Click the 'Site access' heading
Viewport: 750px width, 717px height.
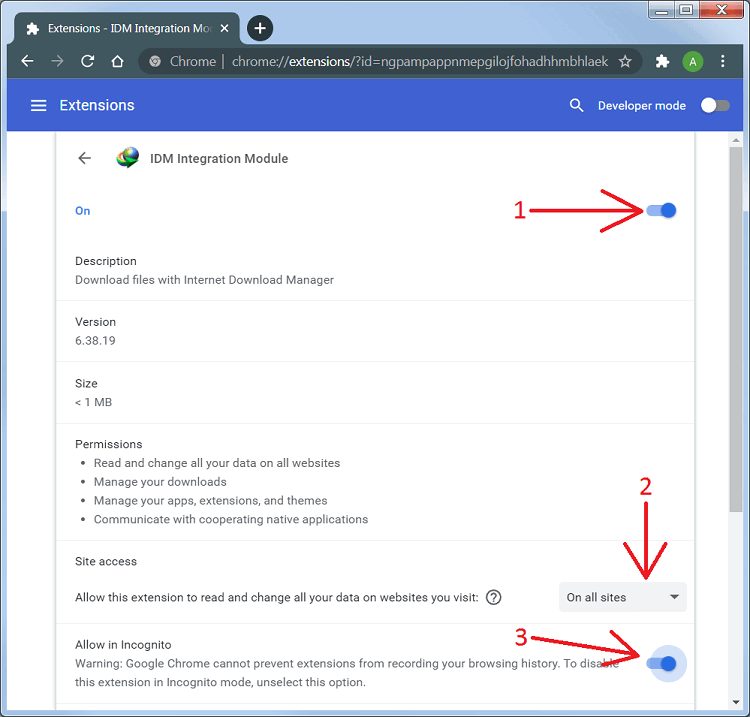tap(106, 562)
